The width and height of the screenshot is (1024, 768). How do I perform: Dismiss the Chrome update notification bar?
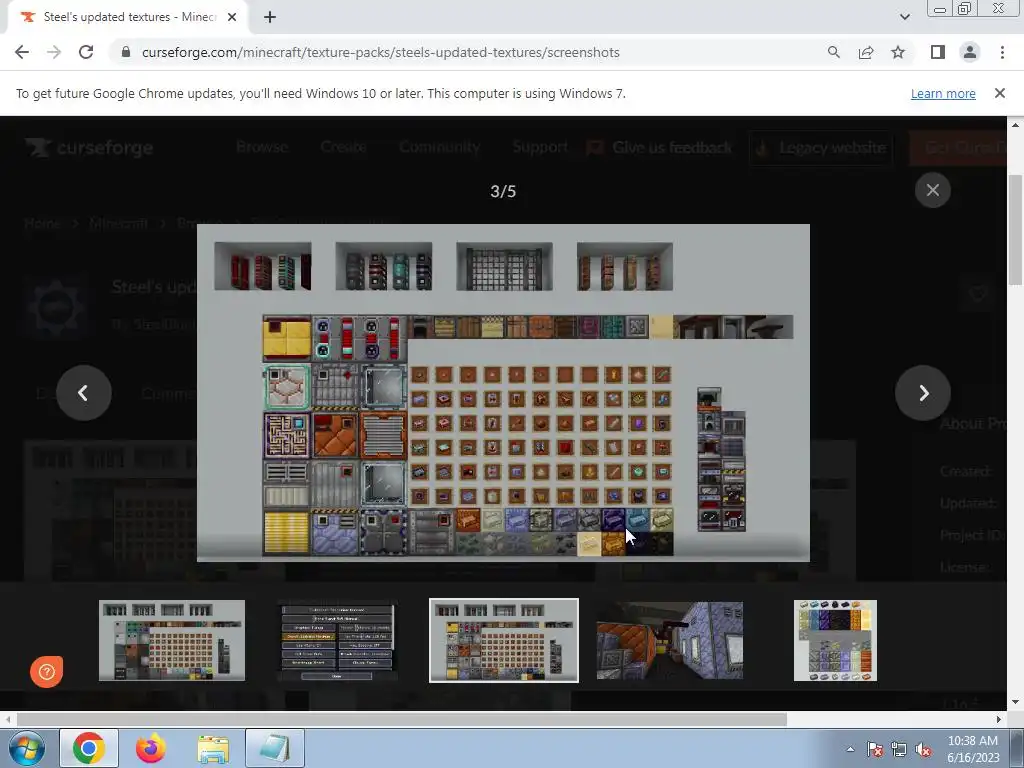click(999, 93)
